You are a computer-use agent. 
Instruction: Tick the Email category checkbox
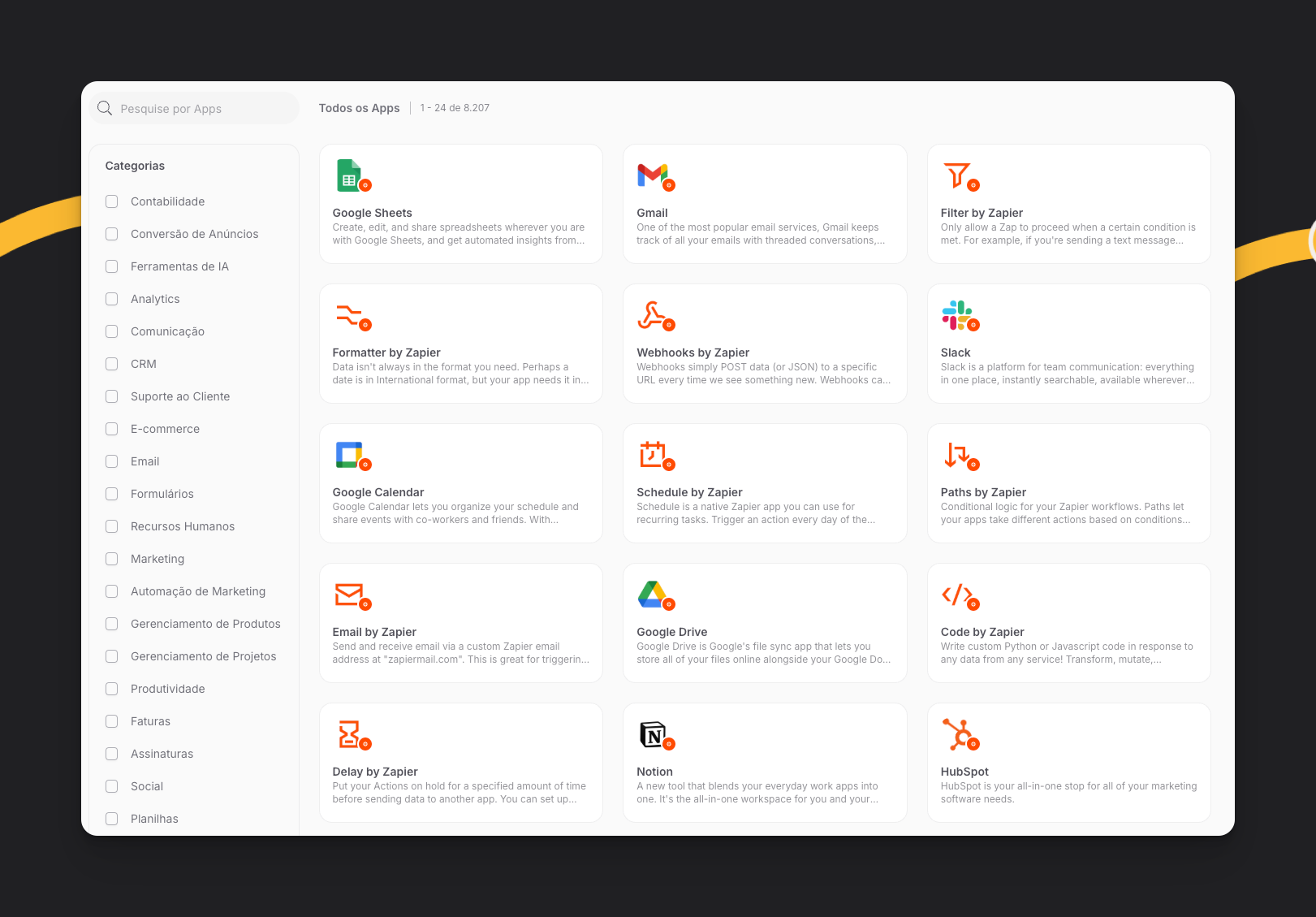point(112,461)
